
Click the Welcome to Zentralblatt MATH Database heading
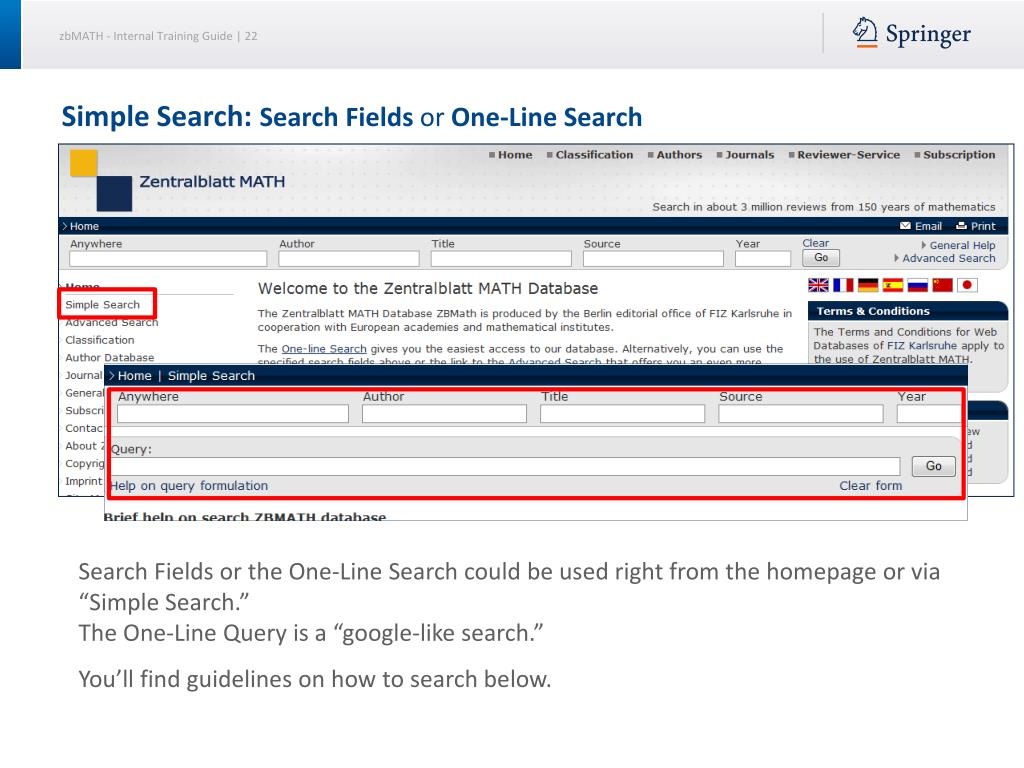(x=428, y=289)
